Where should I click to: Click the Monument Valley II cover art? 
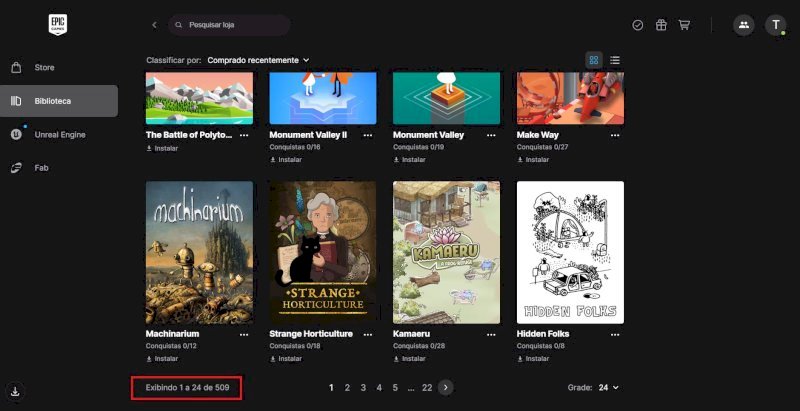coord(323,98)
